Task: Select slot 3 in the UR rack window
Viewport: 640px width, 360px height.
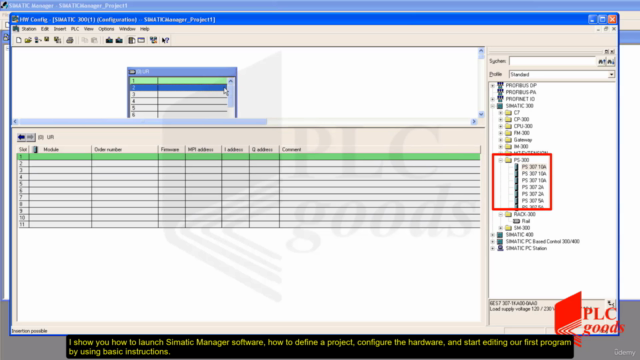Action: click(178, 94)
